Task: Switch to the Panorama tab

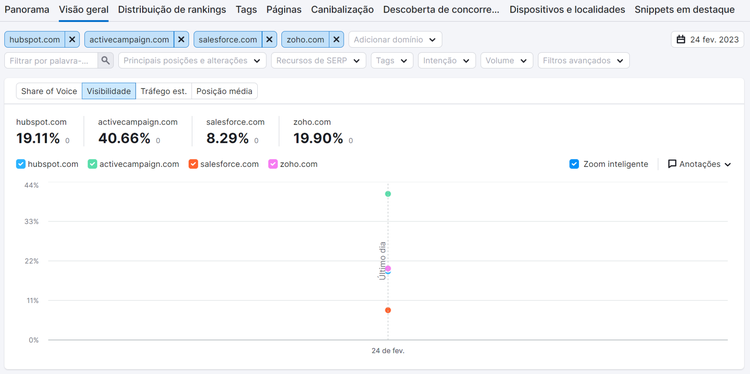Action: pos(27,10)
